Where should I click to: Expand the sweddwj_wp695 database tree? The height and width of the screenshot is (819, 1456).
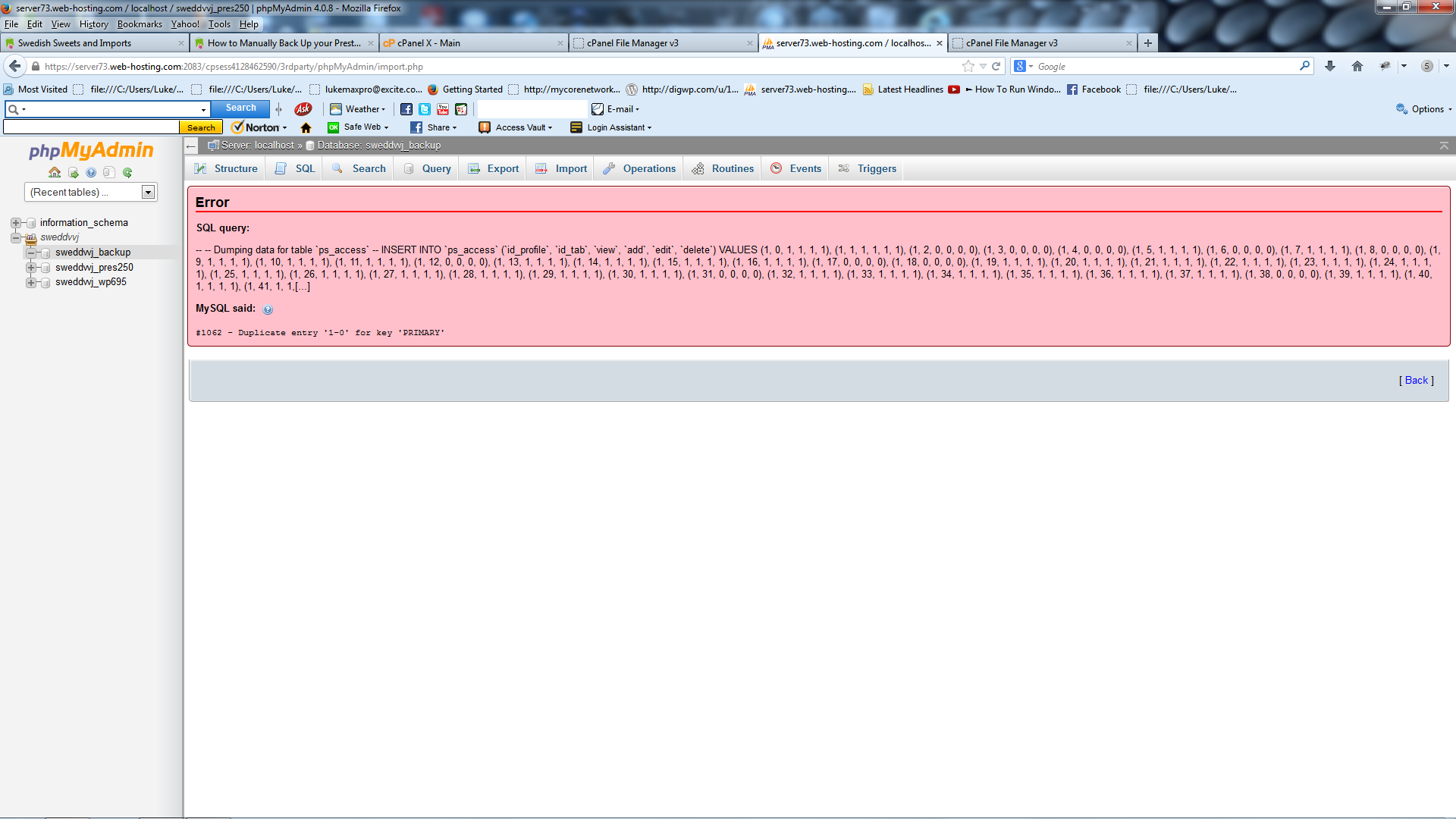click(x=30, y=282)
